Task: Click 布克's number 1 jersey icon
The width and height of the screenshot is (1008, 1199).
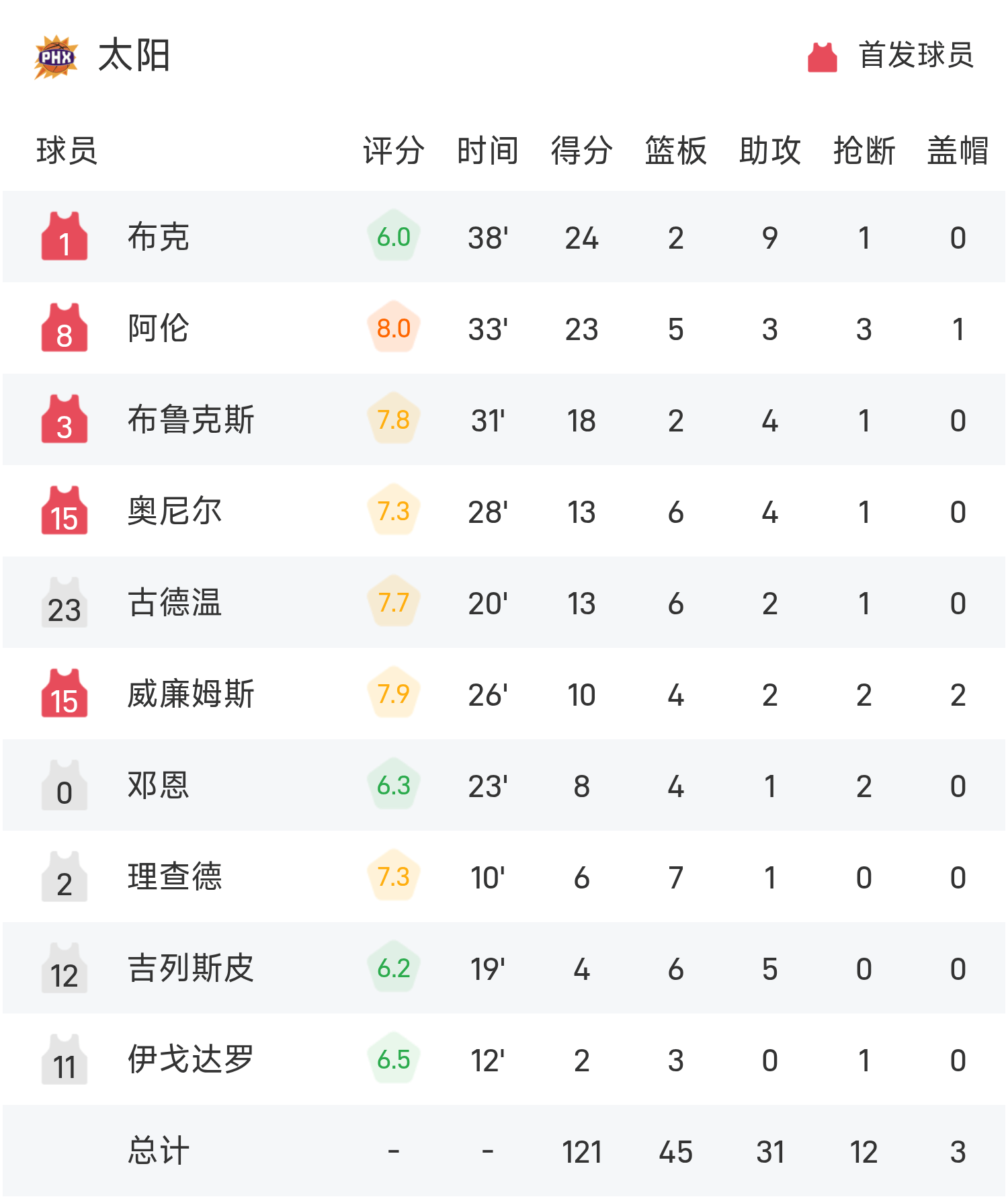Action: coord(65,237)
